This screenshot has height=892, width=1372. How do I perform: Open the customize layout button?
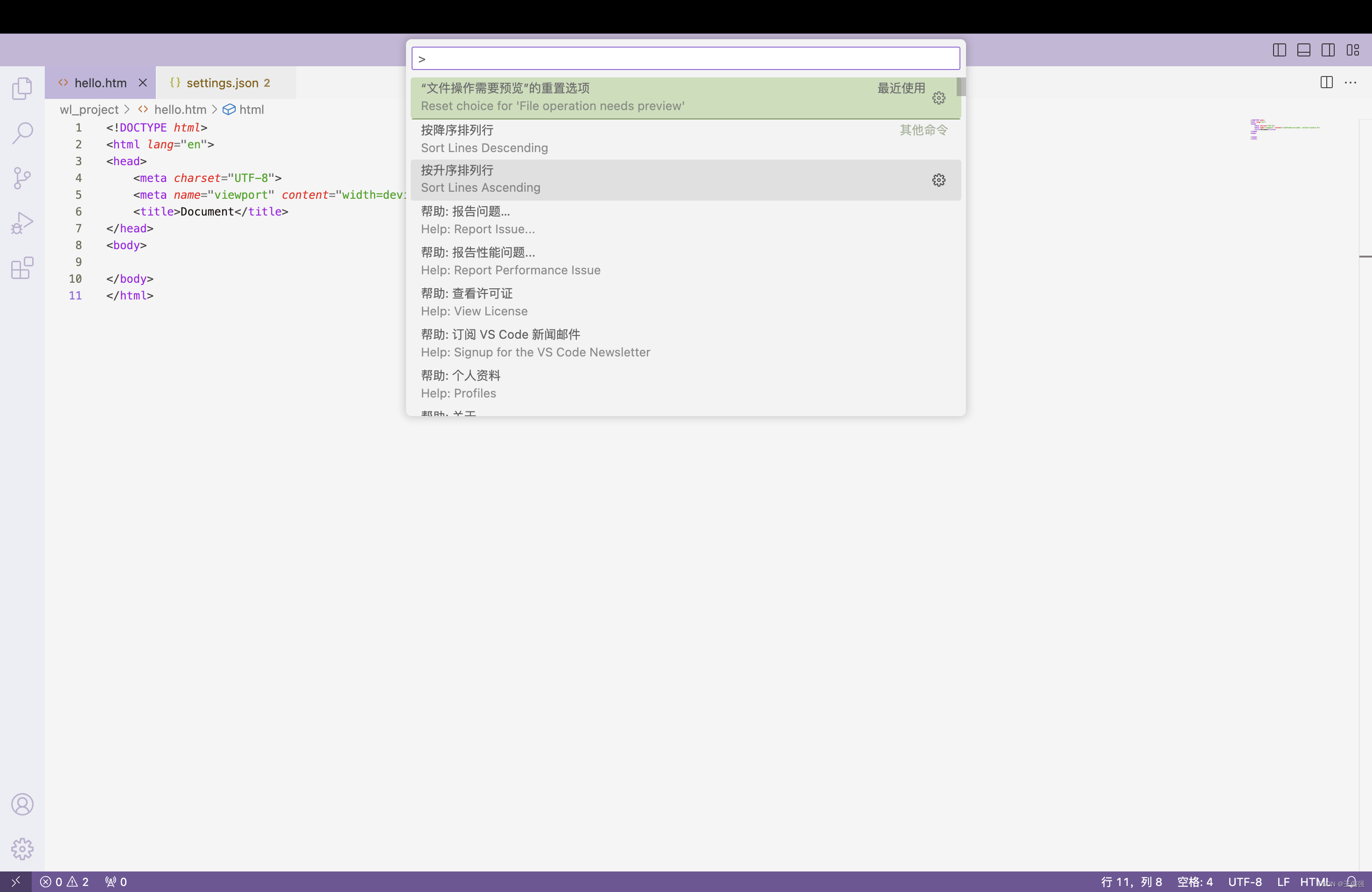click(x=1352, y=50)
